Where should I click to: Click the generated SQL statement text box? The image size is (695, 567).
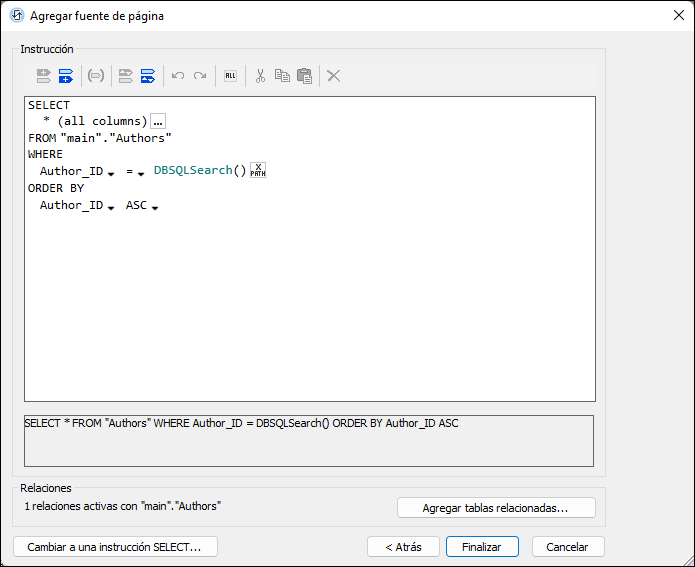[x=308, y=440]
